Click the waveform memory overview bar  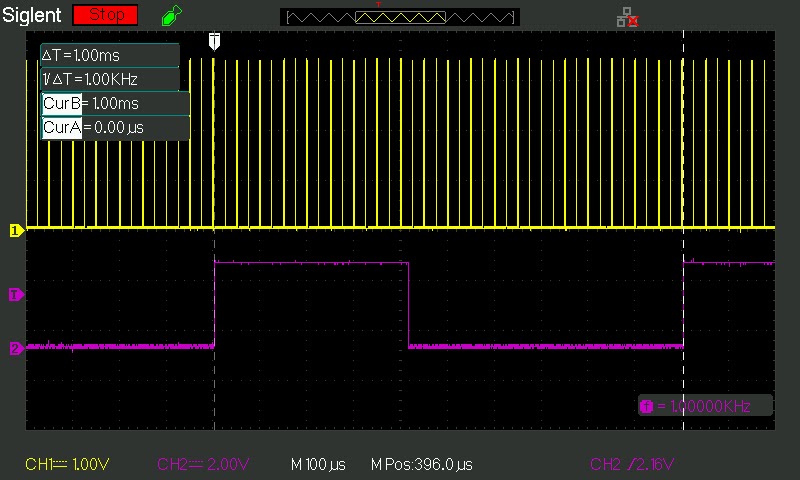click(x=400, y=17)
